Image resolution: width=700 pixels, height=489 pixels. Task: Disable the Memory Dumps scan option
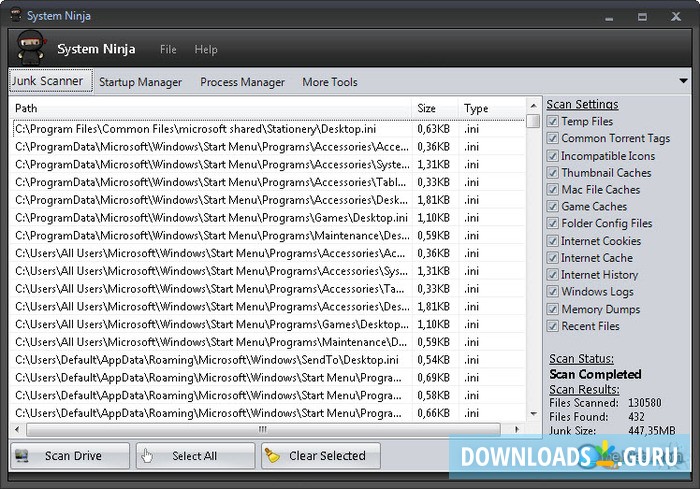(553, 309)
